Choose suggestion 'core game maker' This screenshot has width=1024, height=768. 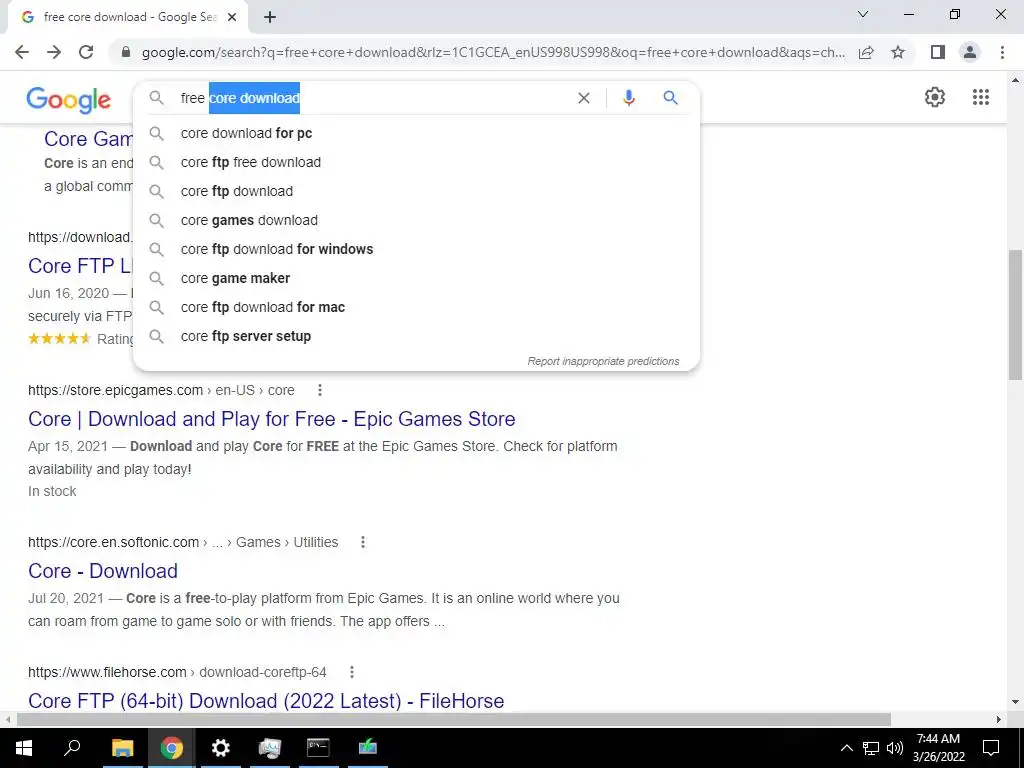(x=416, y=278)
